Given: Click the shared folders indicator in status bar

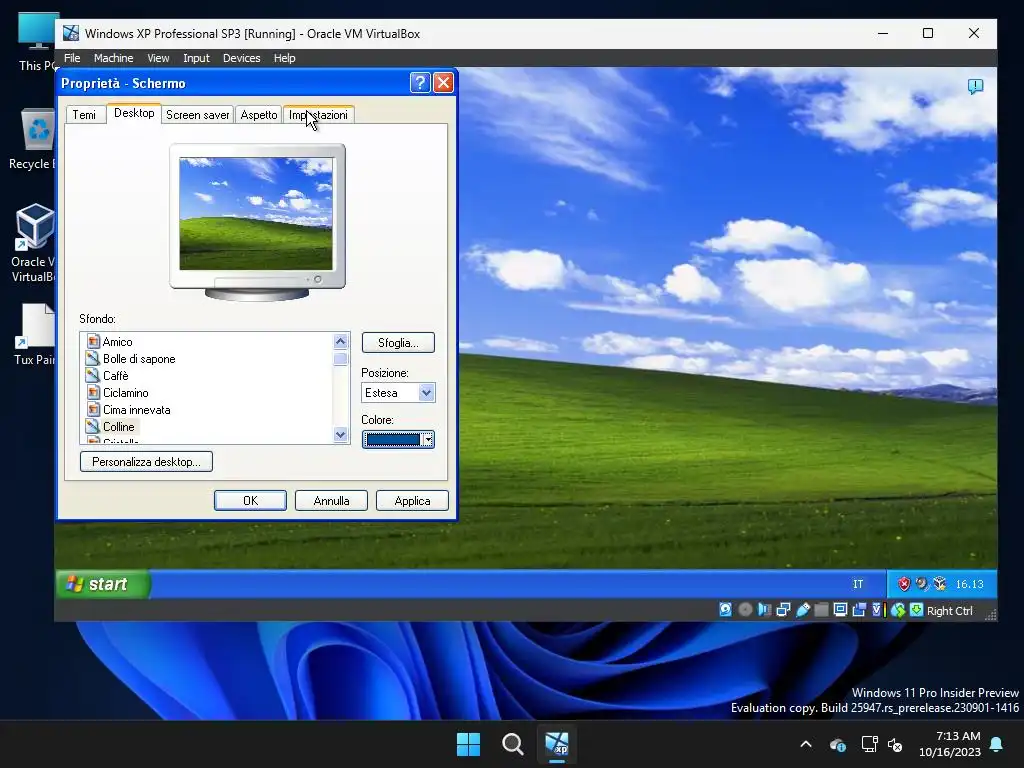Looking at the screenshot, I should (822, 610).
